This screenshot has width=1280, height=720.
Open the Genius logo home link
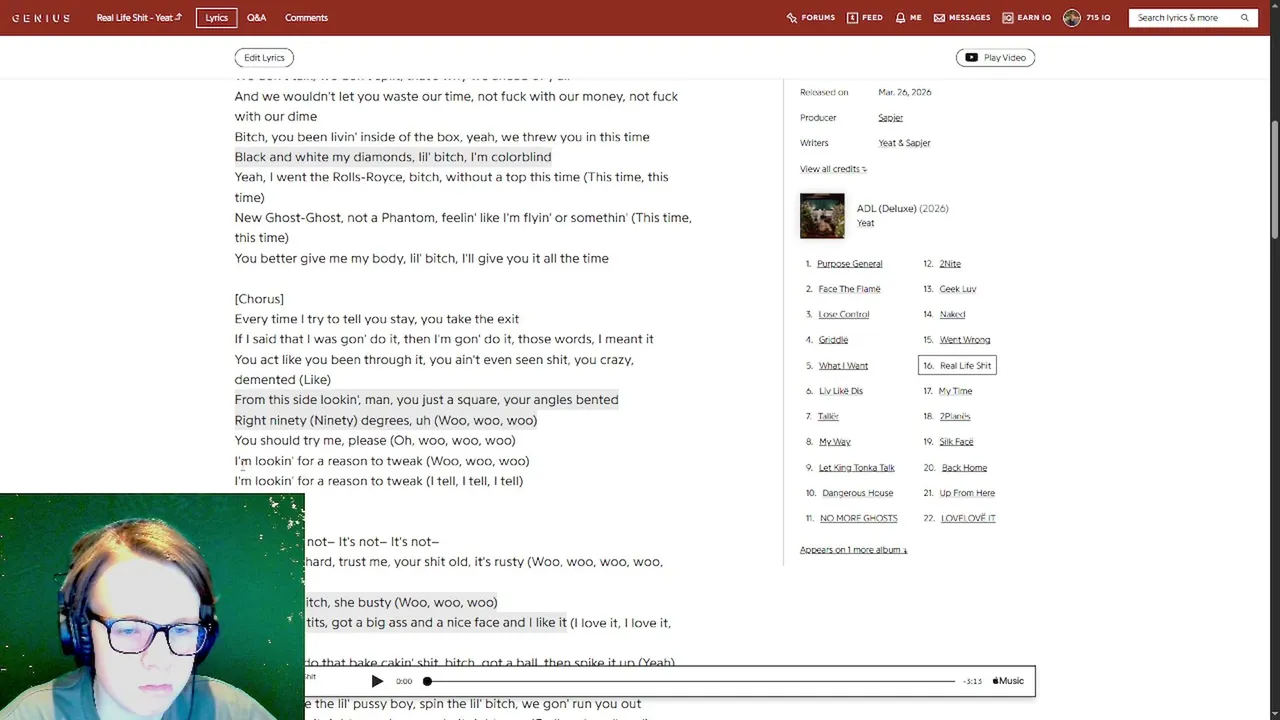click(x=41, y=18)
